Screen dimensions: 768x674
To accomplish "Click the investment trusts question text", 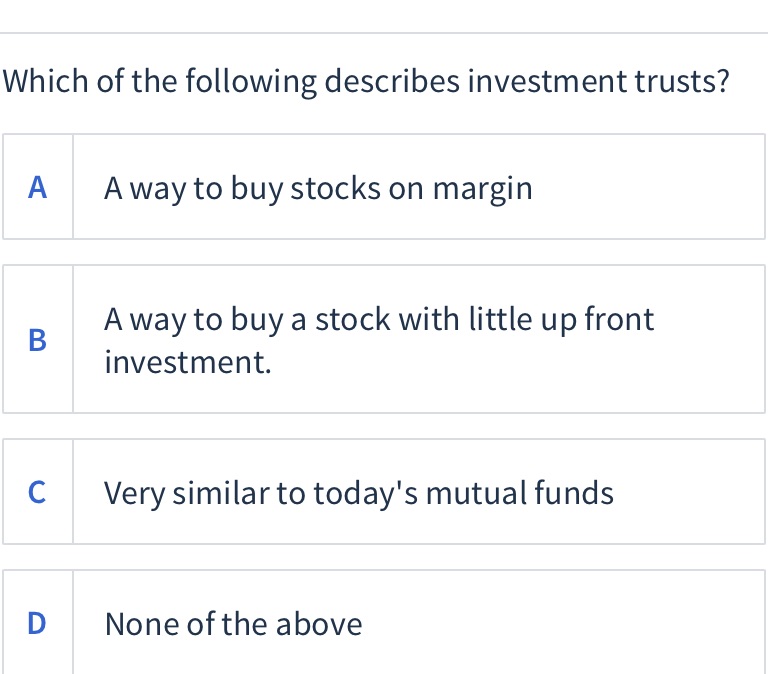I will (x=366, y=81).
